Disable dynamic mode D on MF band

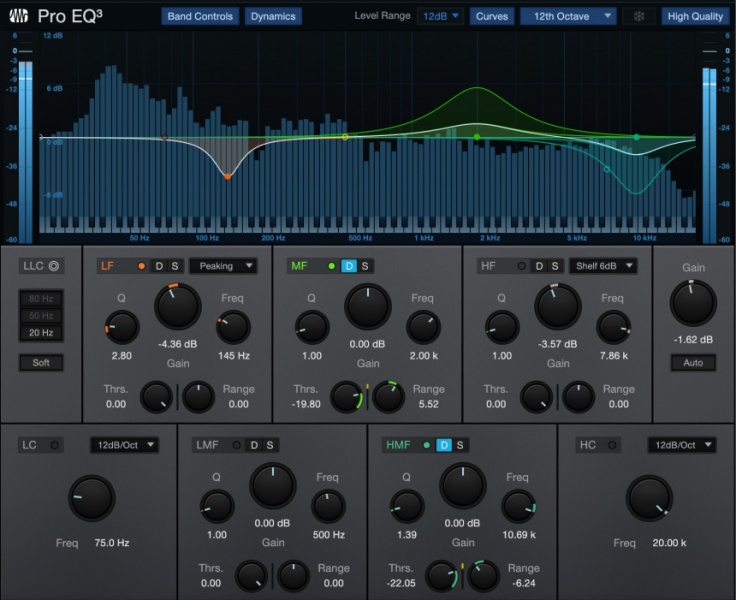(x=349, y=266)
